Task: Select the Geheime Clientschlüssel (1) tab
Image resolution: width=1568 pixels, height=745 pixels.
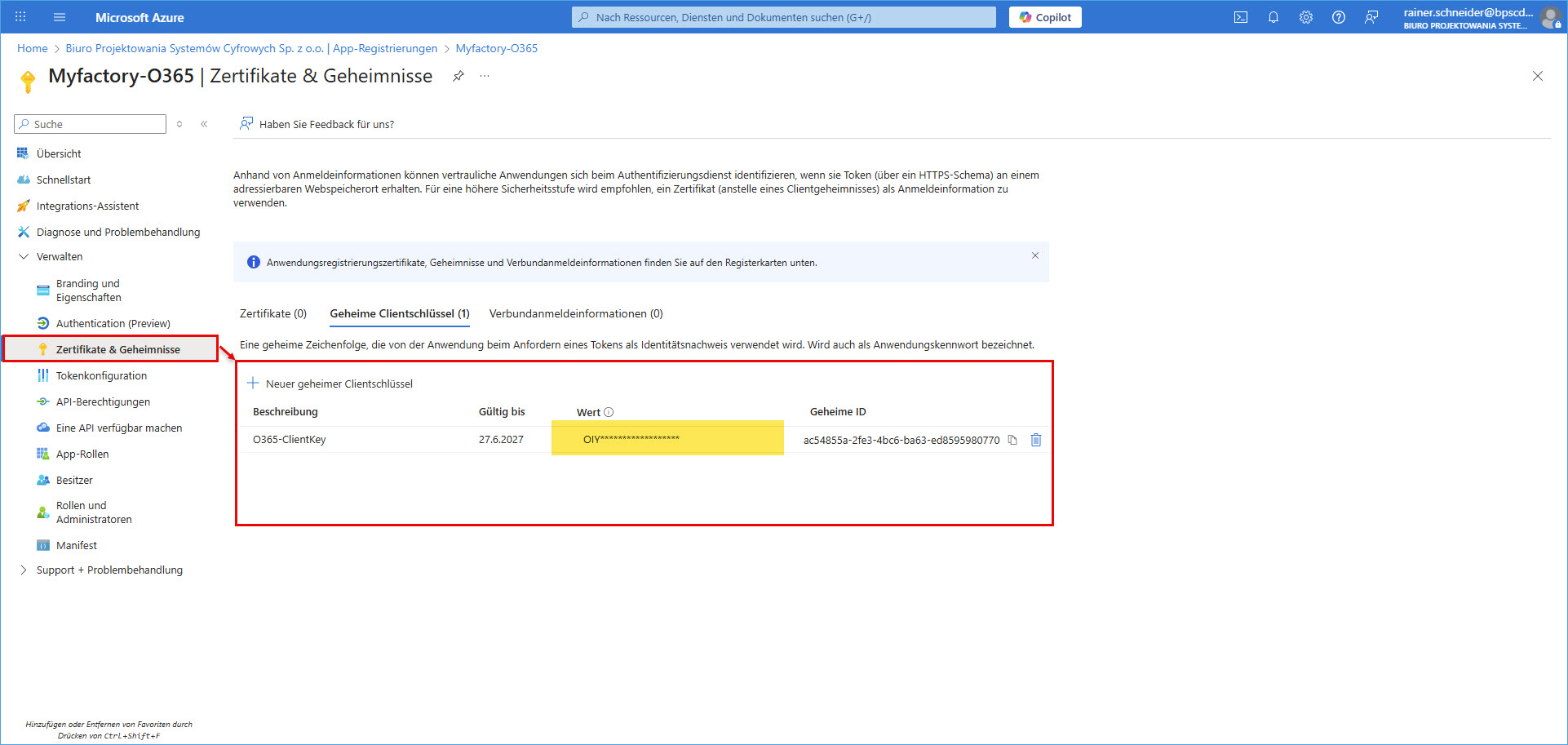Action: tap(400, 313)
